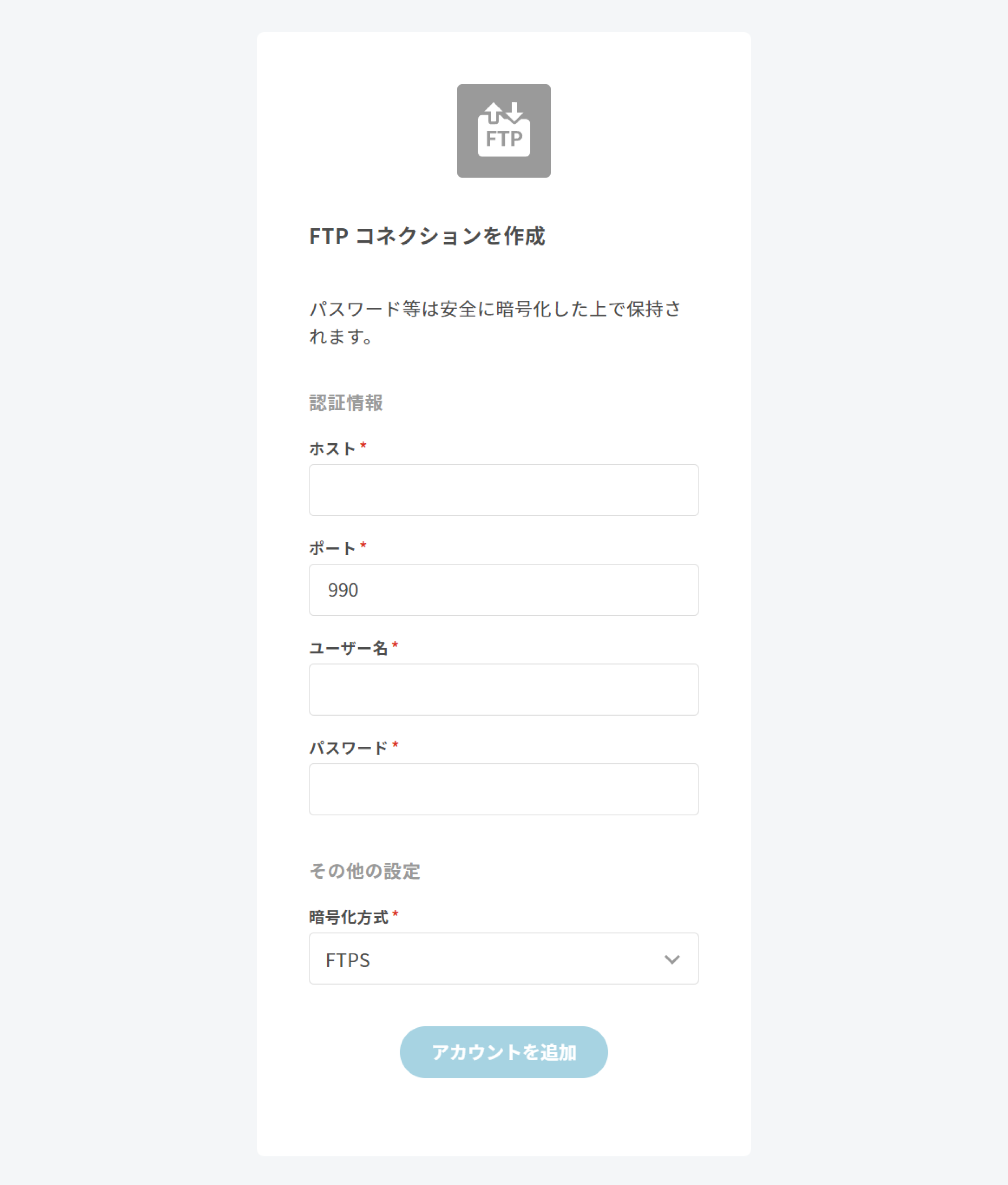Click the ホスト field label
Screen dimensions: 1008x1185
coord(332,449)
